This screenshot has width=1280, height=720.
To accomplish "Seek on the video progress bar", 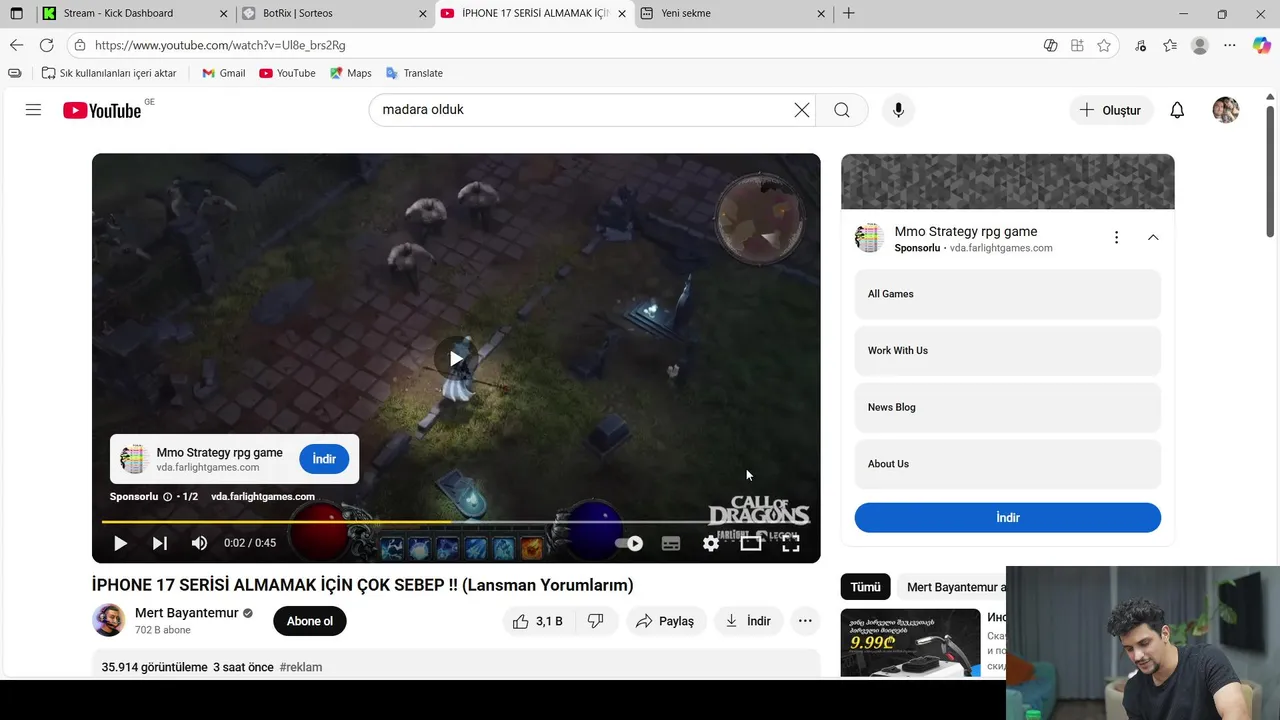I will pos(456,522).
